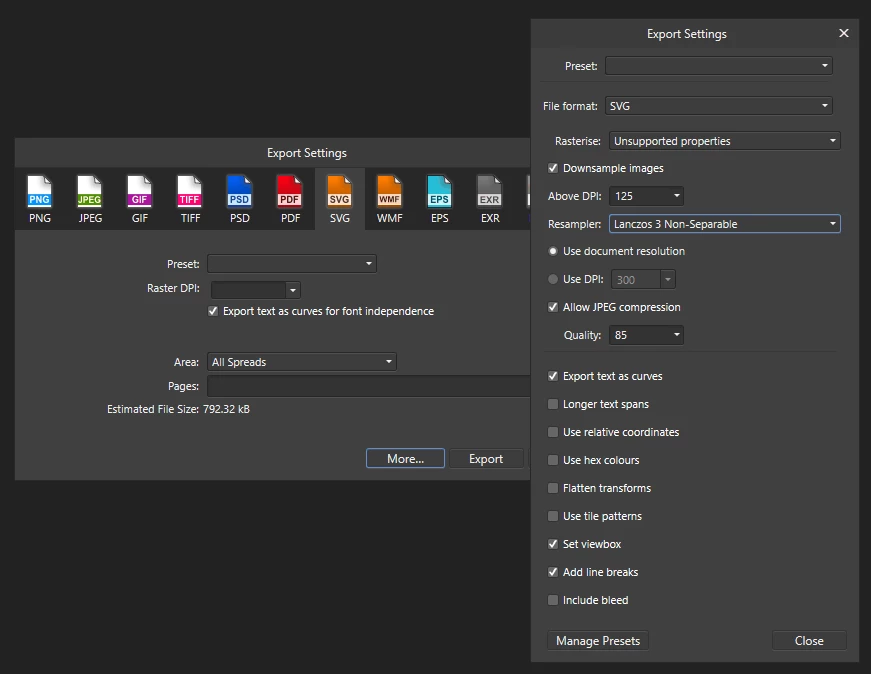
Task: Toggle Export text as curves for font independence
Action: pos(213,311)
